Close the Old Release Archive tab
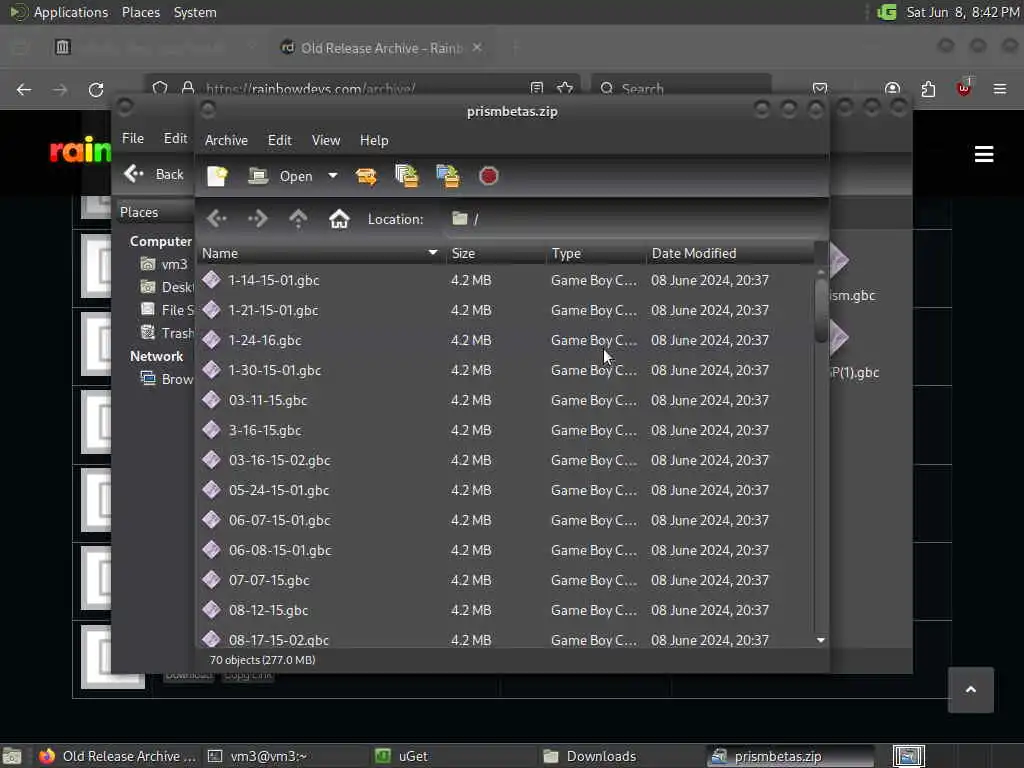The image size is (1024, 768). [x=477, y=48]
